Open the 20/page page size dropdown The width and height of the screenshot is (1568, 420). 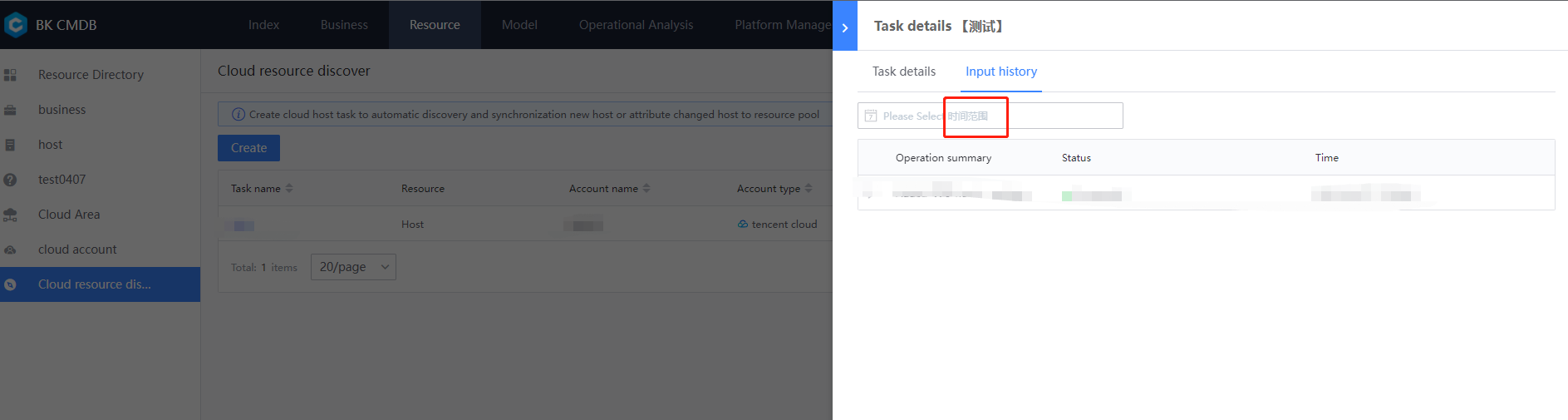(353, 267)
